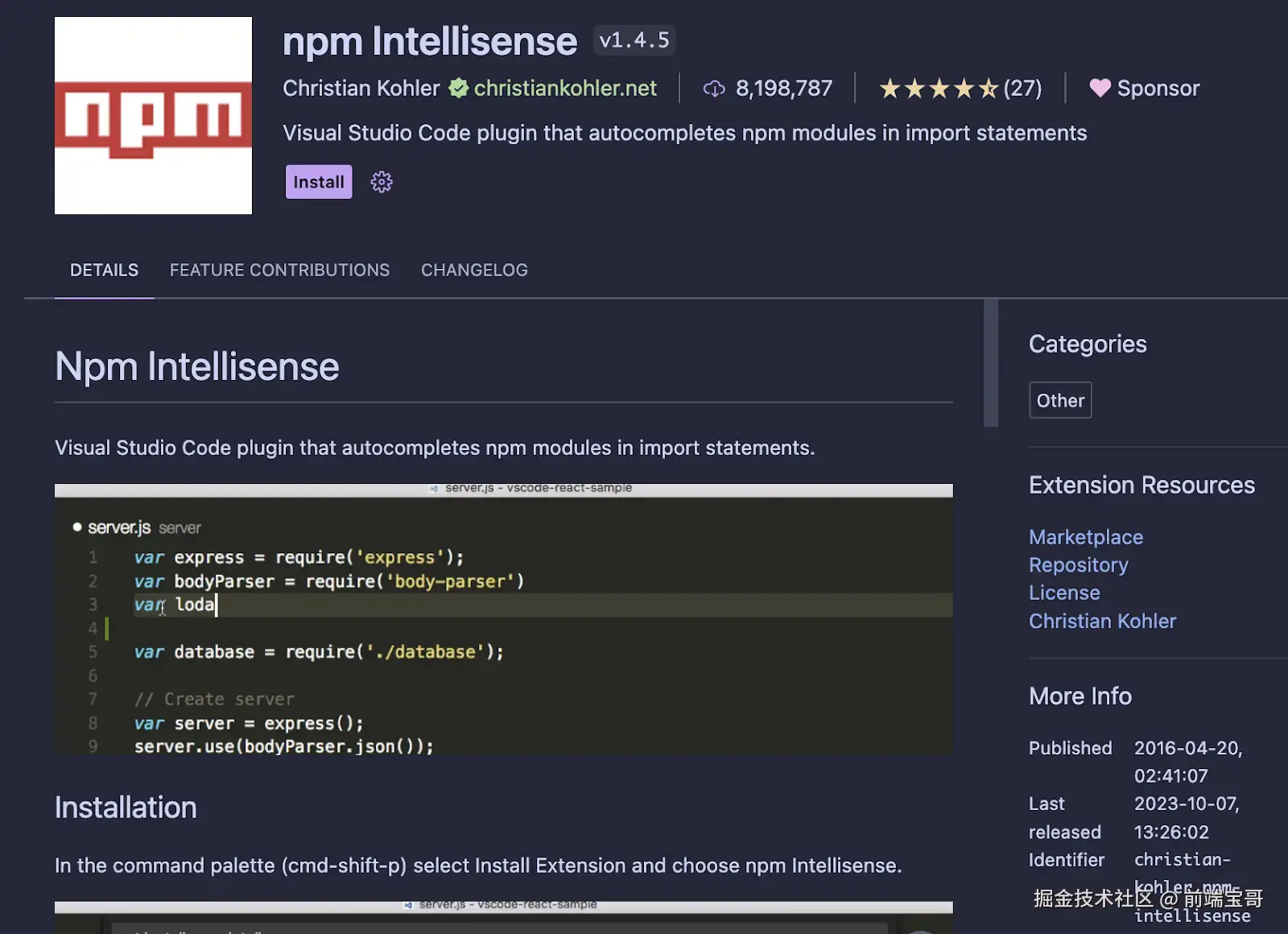1288x934 pixels.
Task: Click the v1.4.5 version label
Action: click(634, 40)
